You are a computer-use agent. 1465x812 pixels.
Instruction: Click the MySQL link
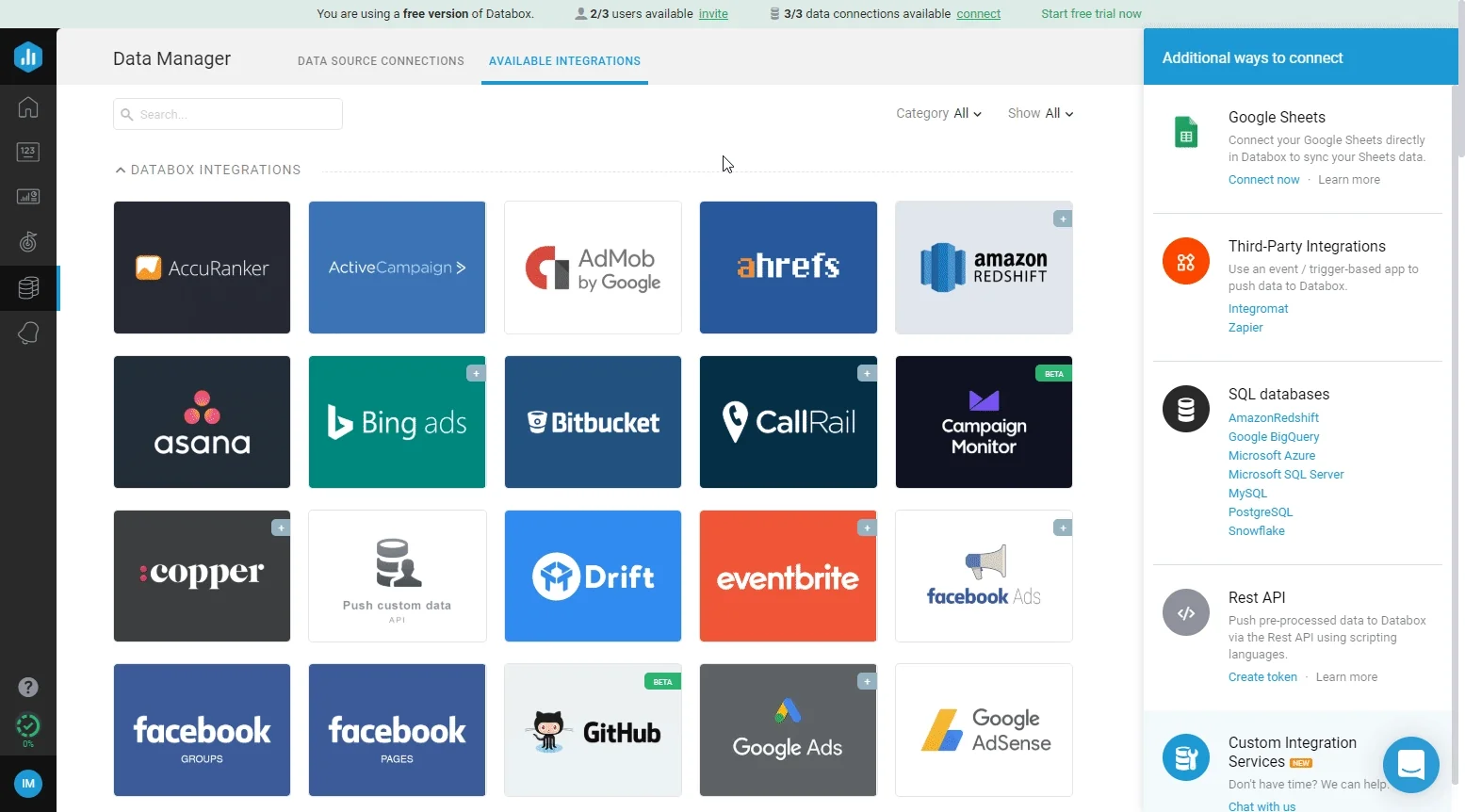(x=1247, y=494)
